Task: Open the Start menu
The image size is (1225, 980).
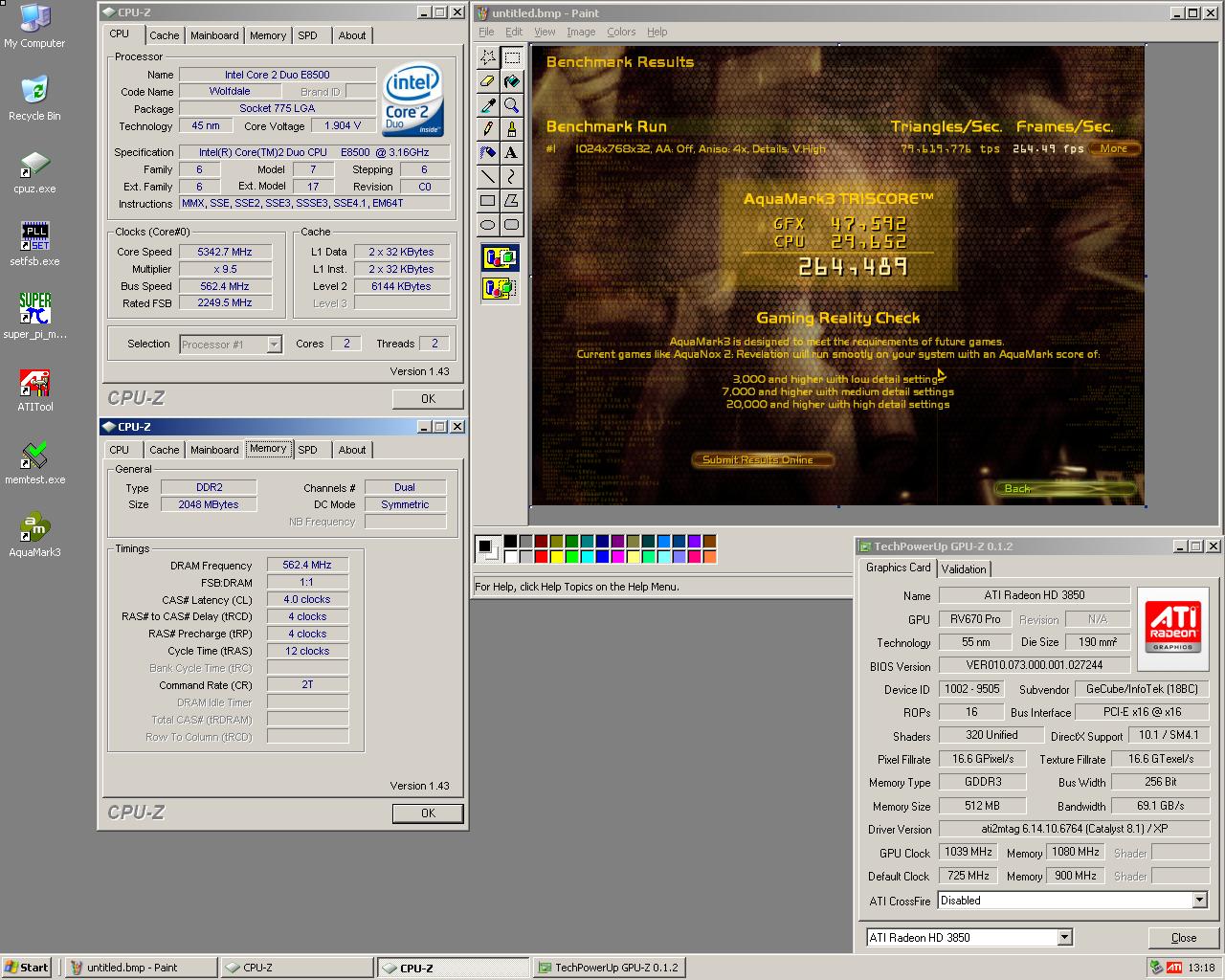Action: point(28,968)
